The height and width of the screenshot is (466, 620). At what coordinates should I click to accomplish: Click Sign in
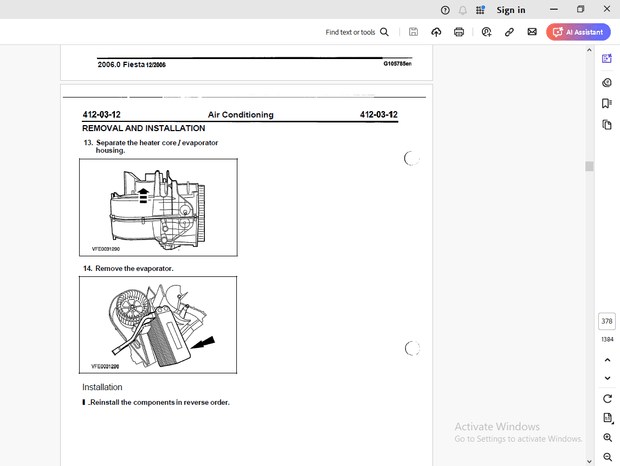point(511,10)
